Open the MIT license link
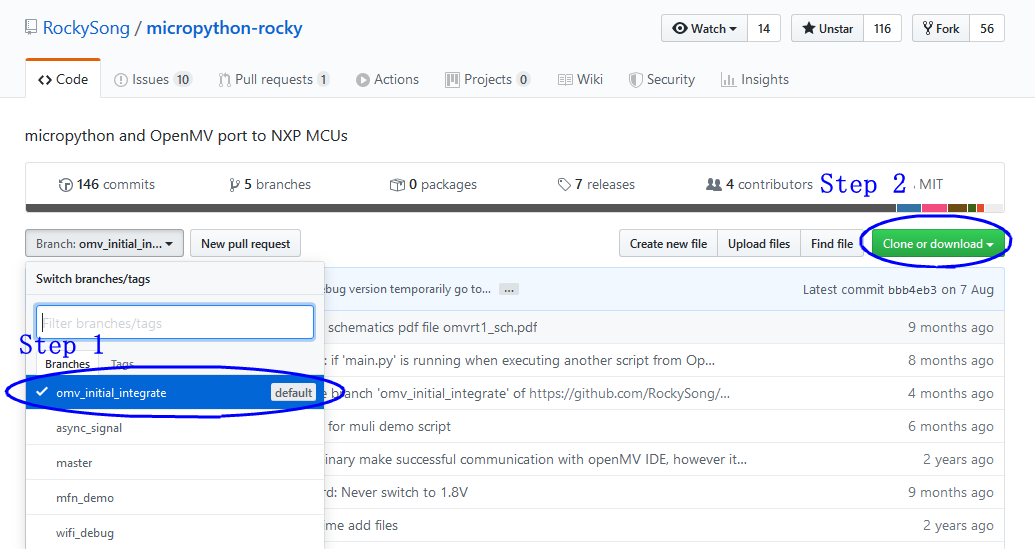1035x549 pixels. (x=931, y=184)
